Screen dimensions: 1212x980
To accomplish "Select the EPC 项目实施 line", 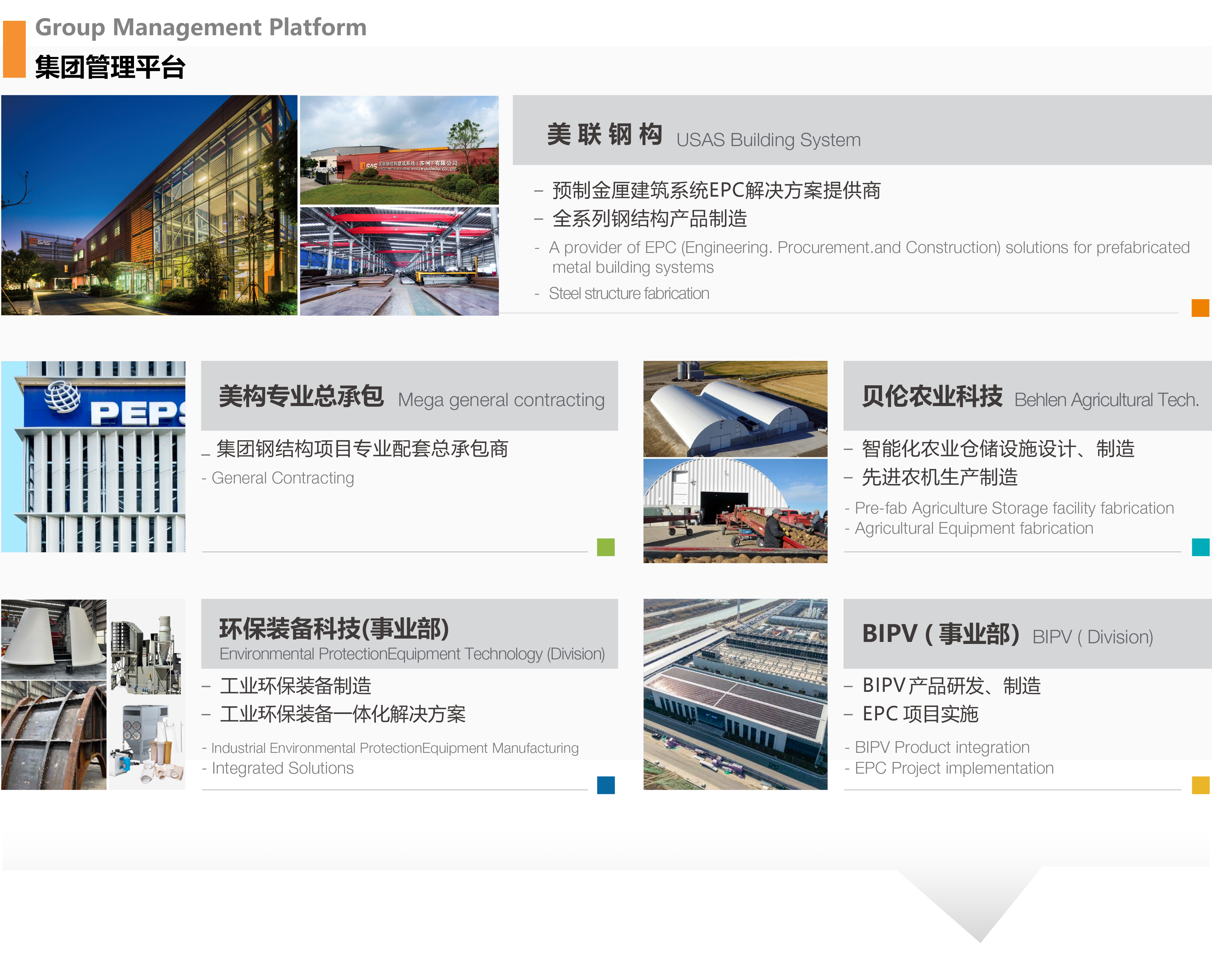I will 920,714.
